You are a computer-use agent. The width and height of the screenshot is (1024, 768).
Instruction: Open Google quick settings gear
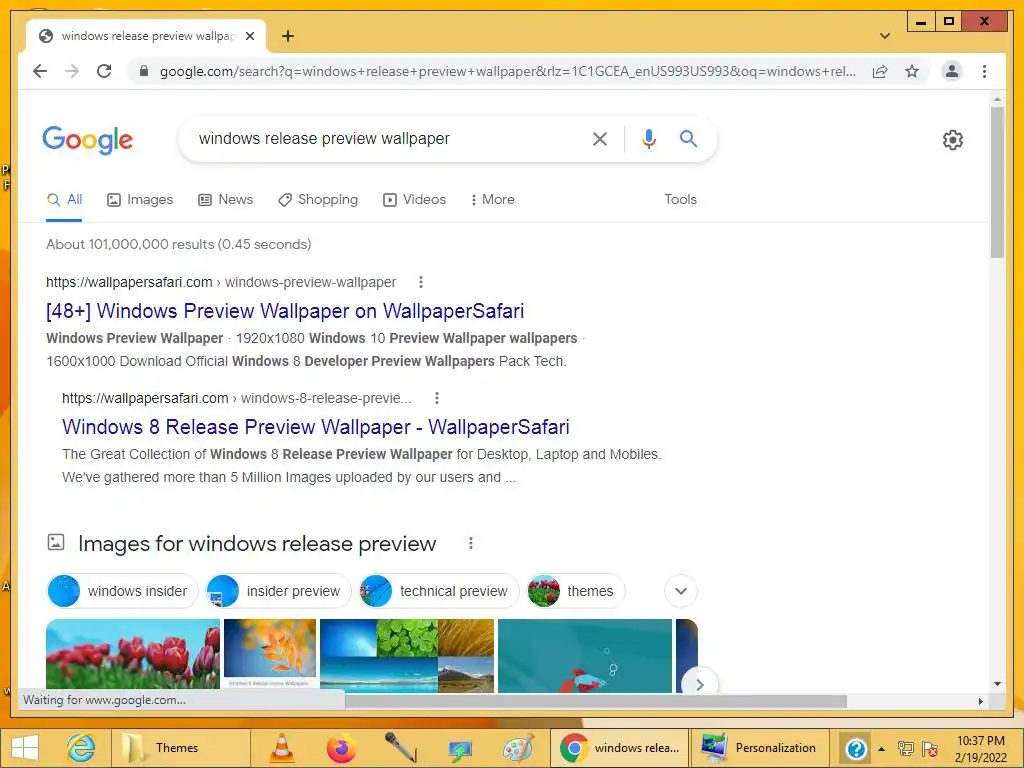(953, 140)
